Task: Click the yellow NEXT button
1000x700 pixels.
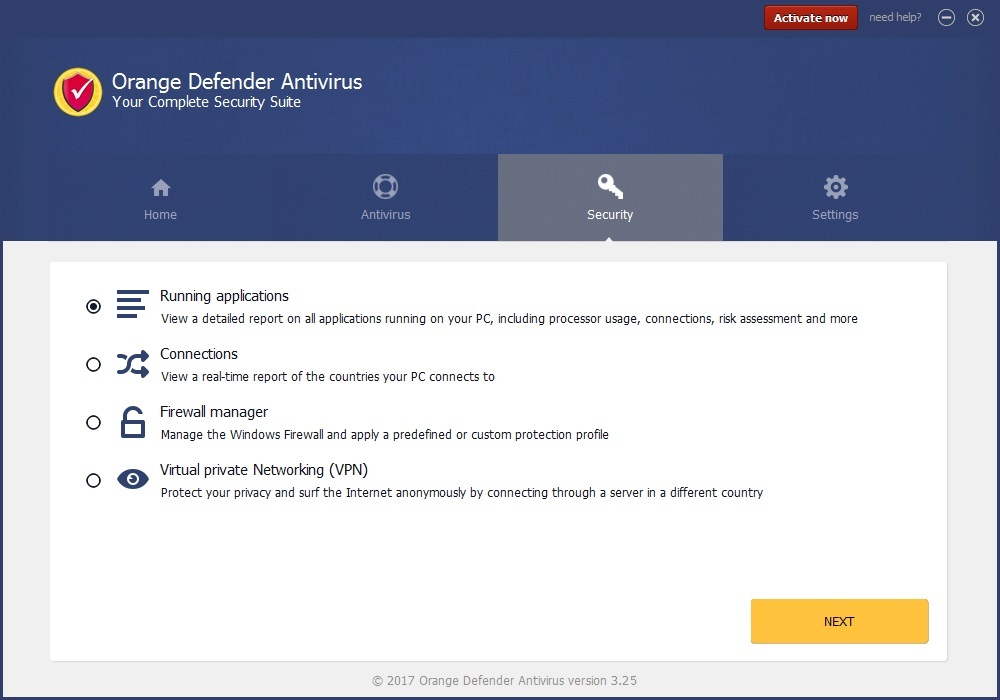Action: tap(839, 621)
